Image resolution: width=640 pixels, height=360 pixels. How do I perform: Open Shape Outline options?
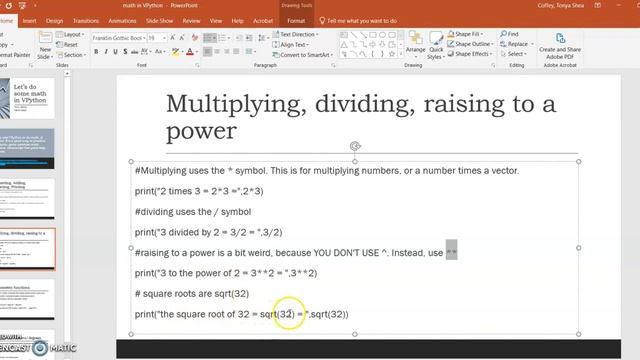pyautogui.click(x=470, y=44)
